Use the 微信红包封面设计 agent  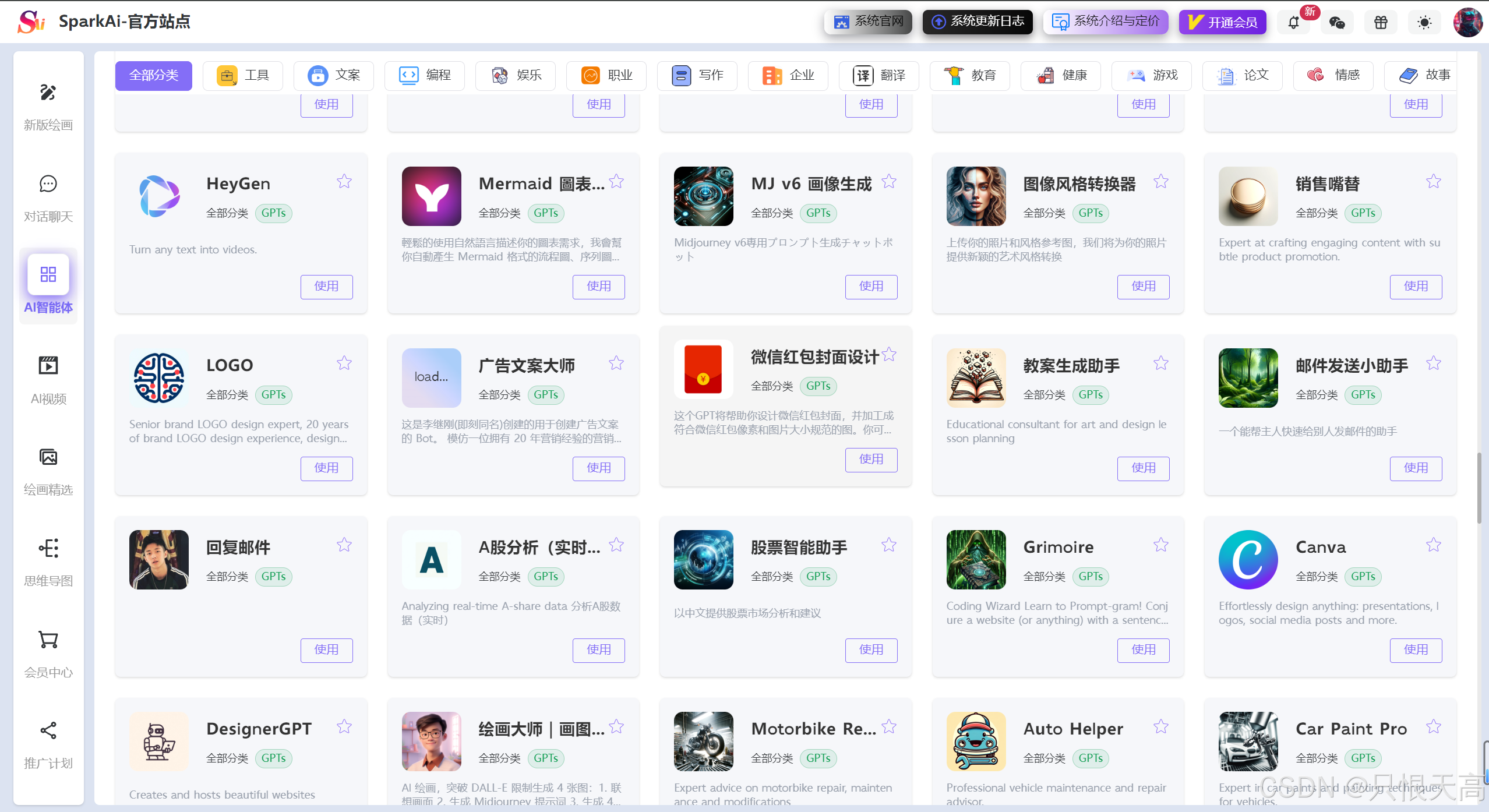871,460
